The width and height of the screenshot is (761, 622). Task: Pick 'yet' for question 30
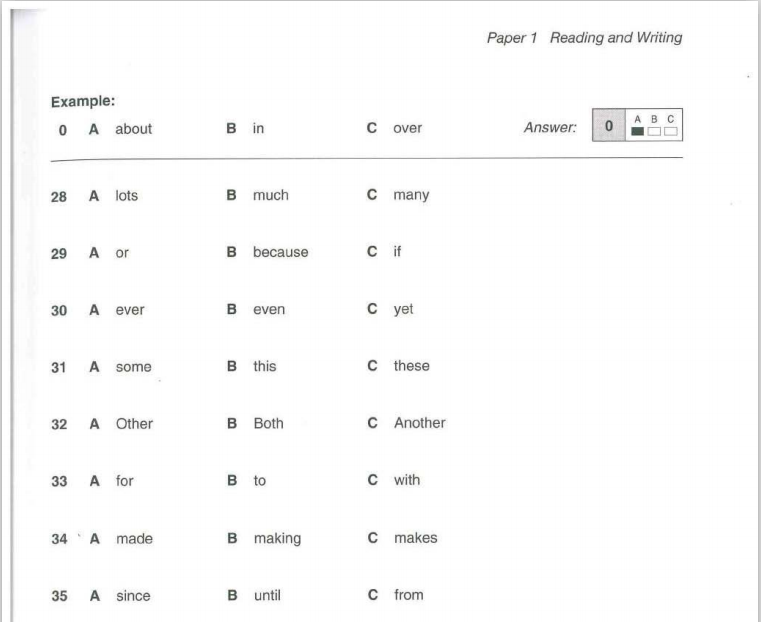[403, 310]
